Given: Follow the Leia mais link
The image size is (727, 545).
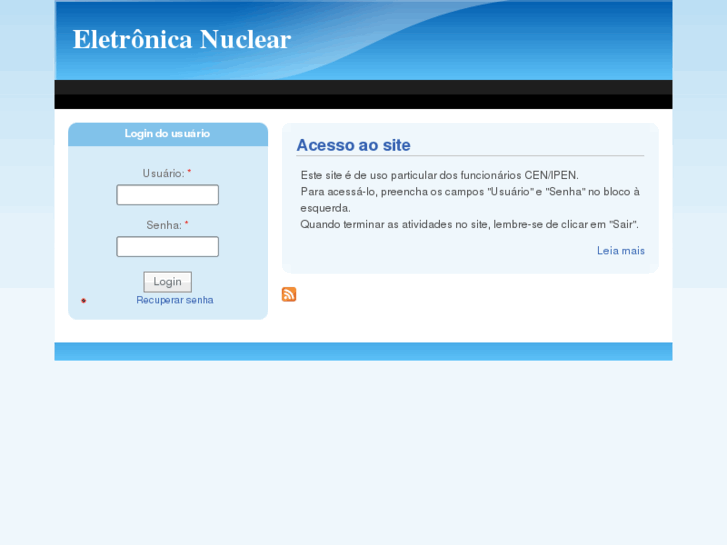Looking at the screenshot, I should (x=621, y=251).
